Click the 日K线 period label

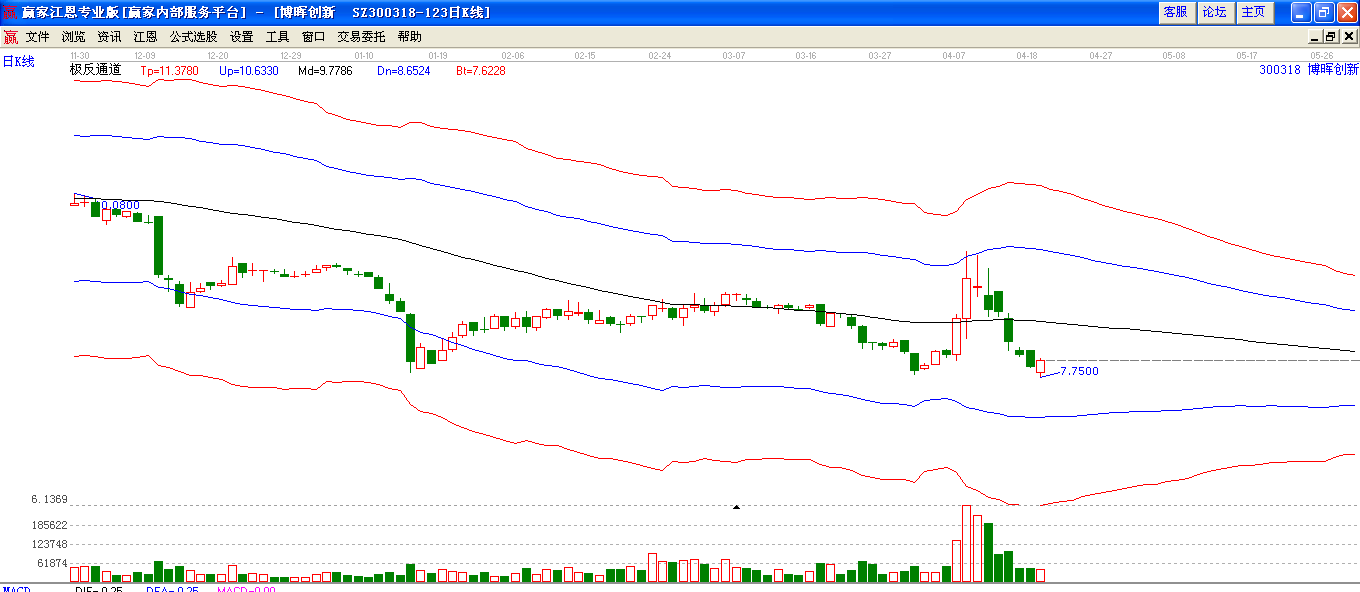click(x=18, y=62)
